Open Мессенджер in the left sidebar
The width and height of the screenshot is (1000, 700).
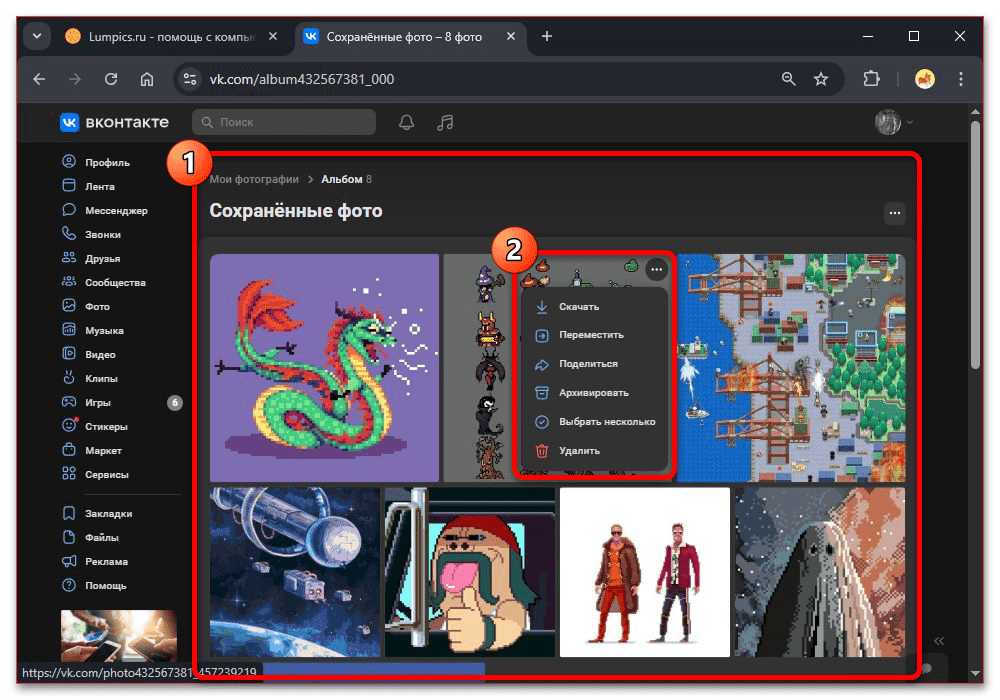(116, 211)
